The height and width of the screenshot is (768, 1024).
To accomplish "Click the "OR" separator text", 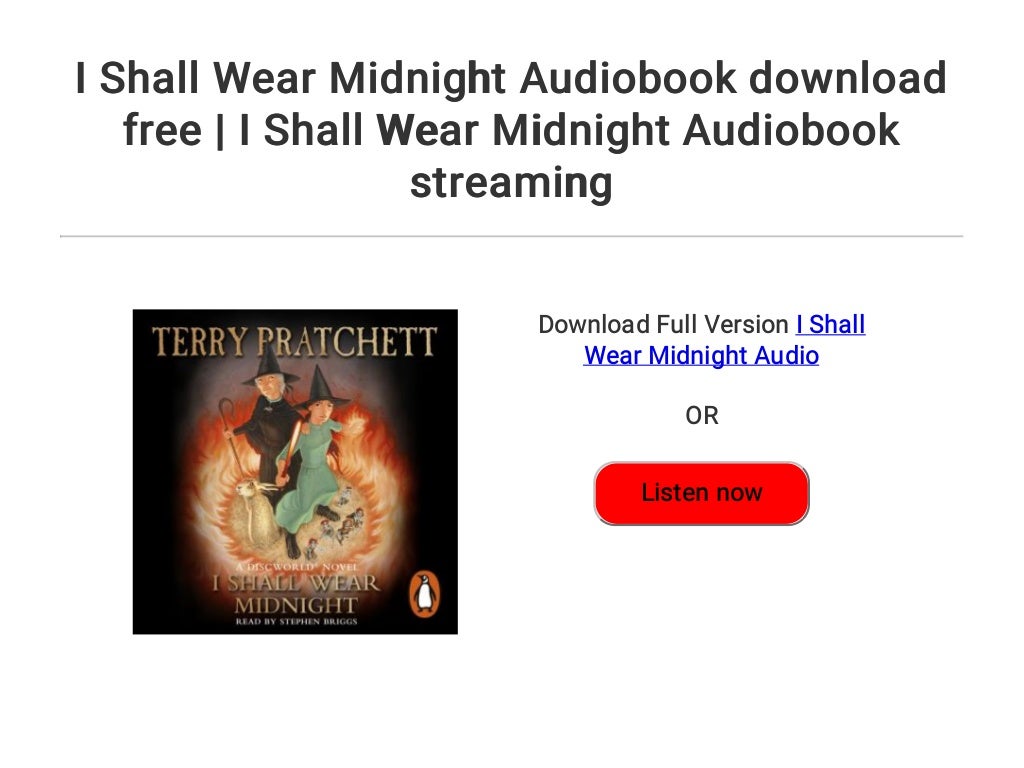I will 702,415.
